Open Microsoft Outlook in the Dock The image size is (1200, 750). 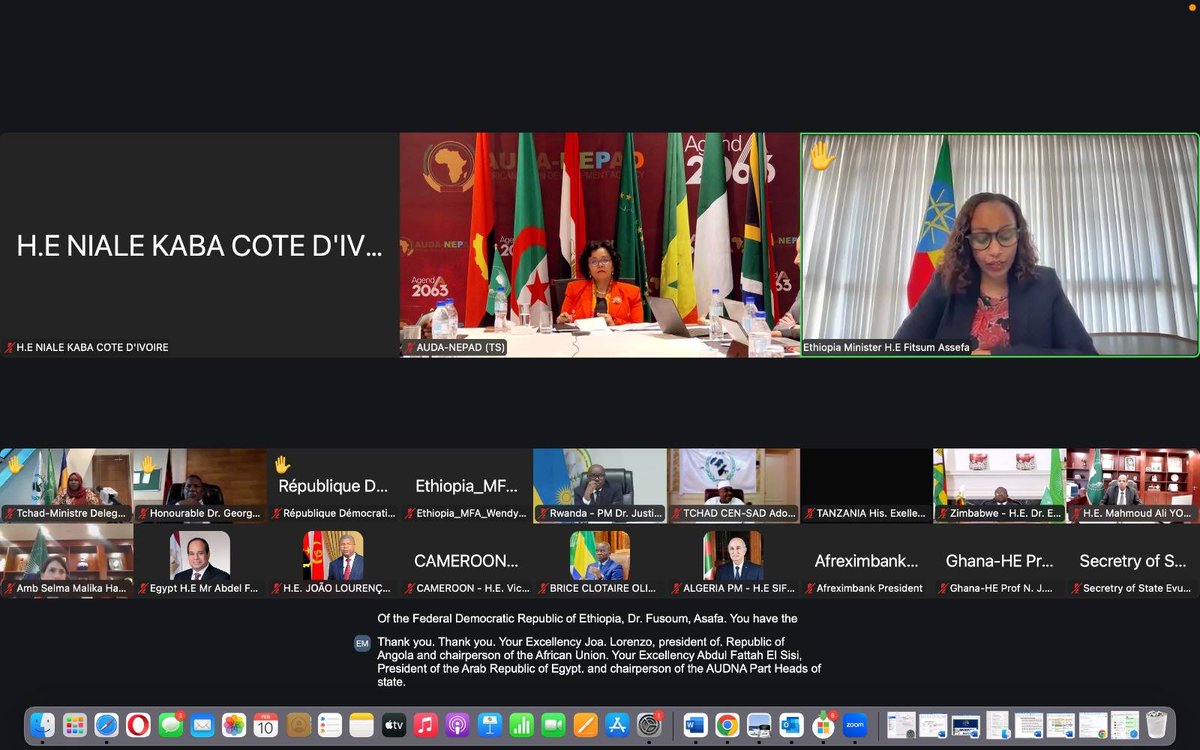click(x=791, y=725)
